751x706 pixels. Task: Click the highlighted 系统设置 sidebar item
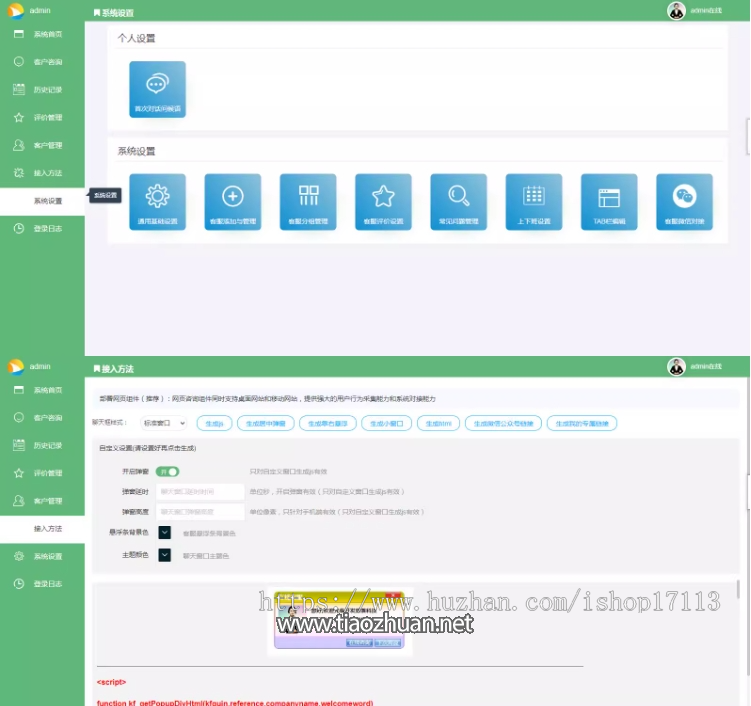(47, 201)
